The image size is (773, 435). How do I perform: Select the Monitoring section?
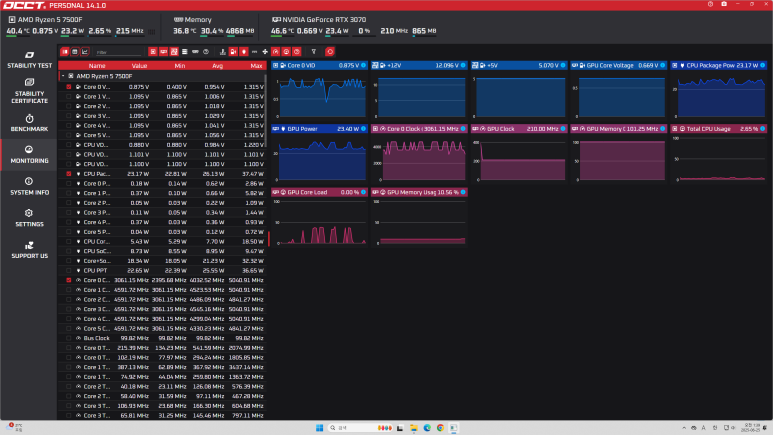click(x=29, y=154)
